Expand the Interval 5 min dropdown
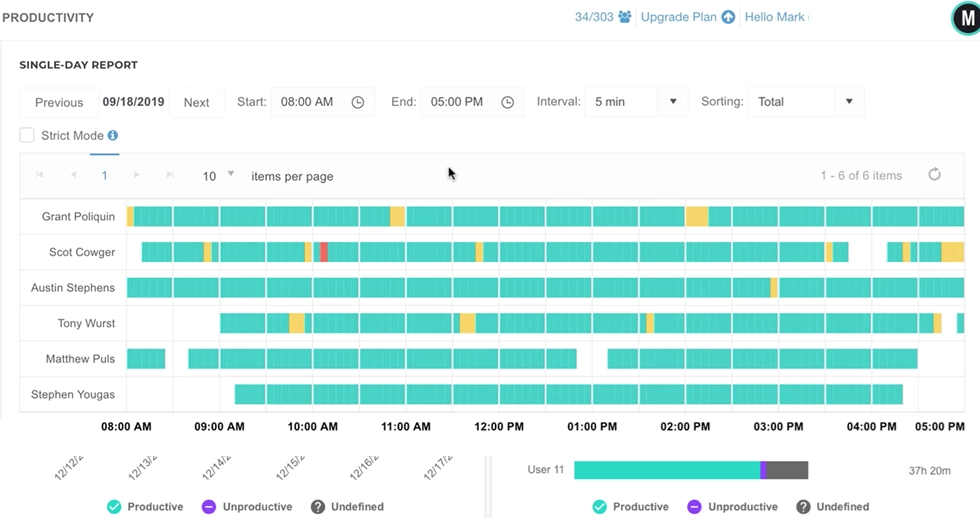 (673, 102)
